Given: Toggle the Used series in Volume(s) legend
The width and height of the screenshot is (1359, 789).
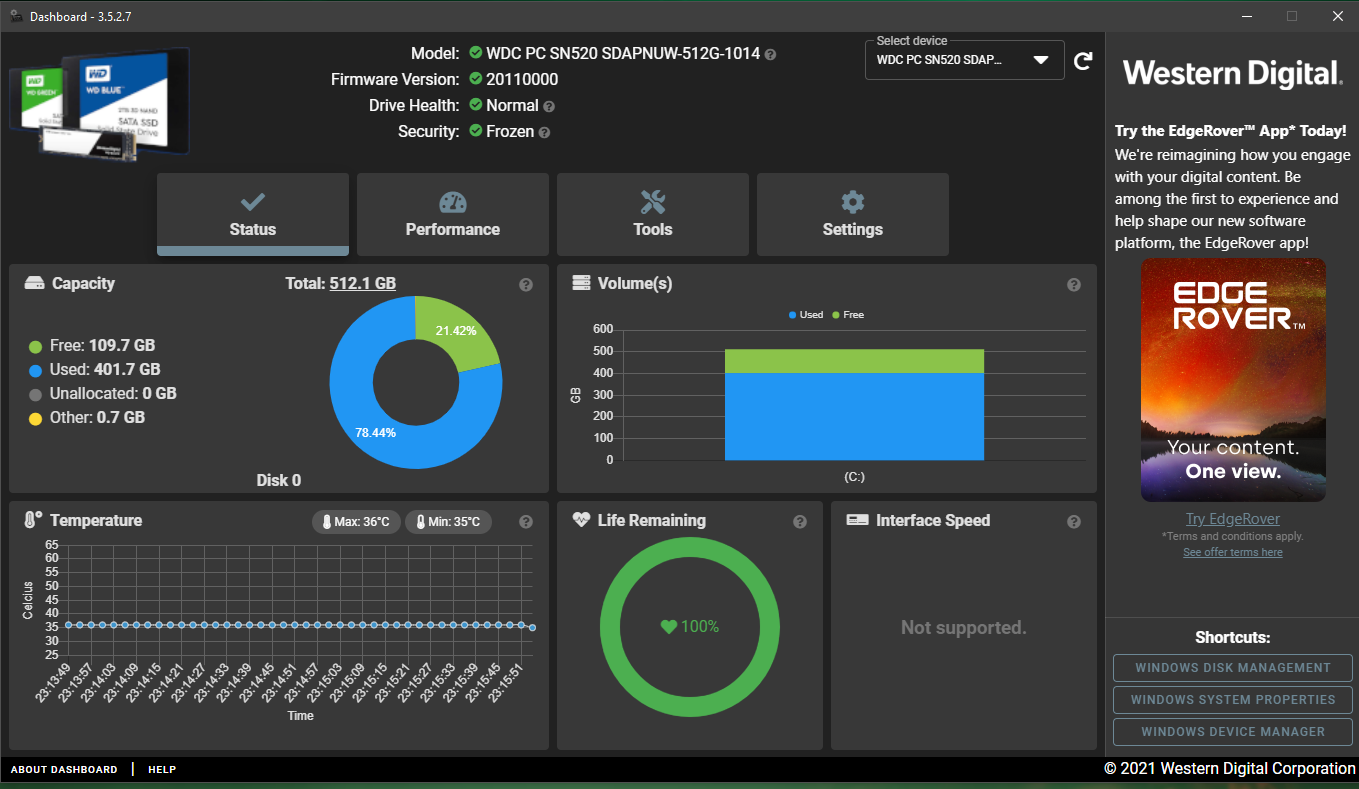Looking at the screenshot, I should click(806, 315).
